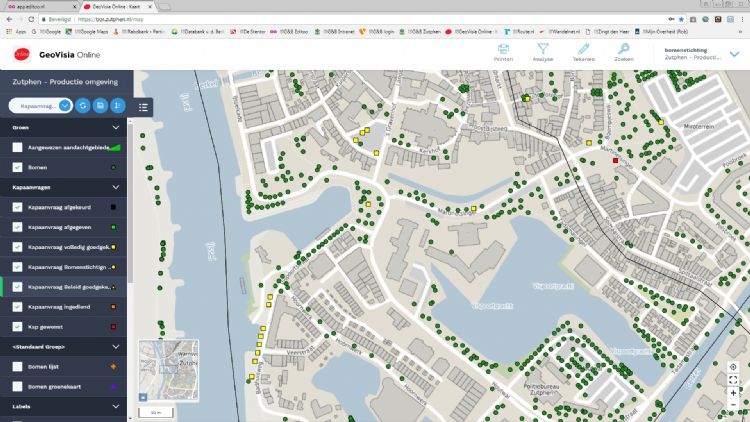Uncheck the Bomen layer checkbox
The image size is (750, 422).
pos(18,167)
